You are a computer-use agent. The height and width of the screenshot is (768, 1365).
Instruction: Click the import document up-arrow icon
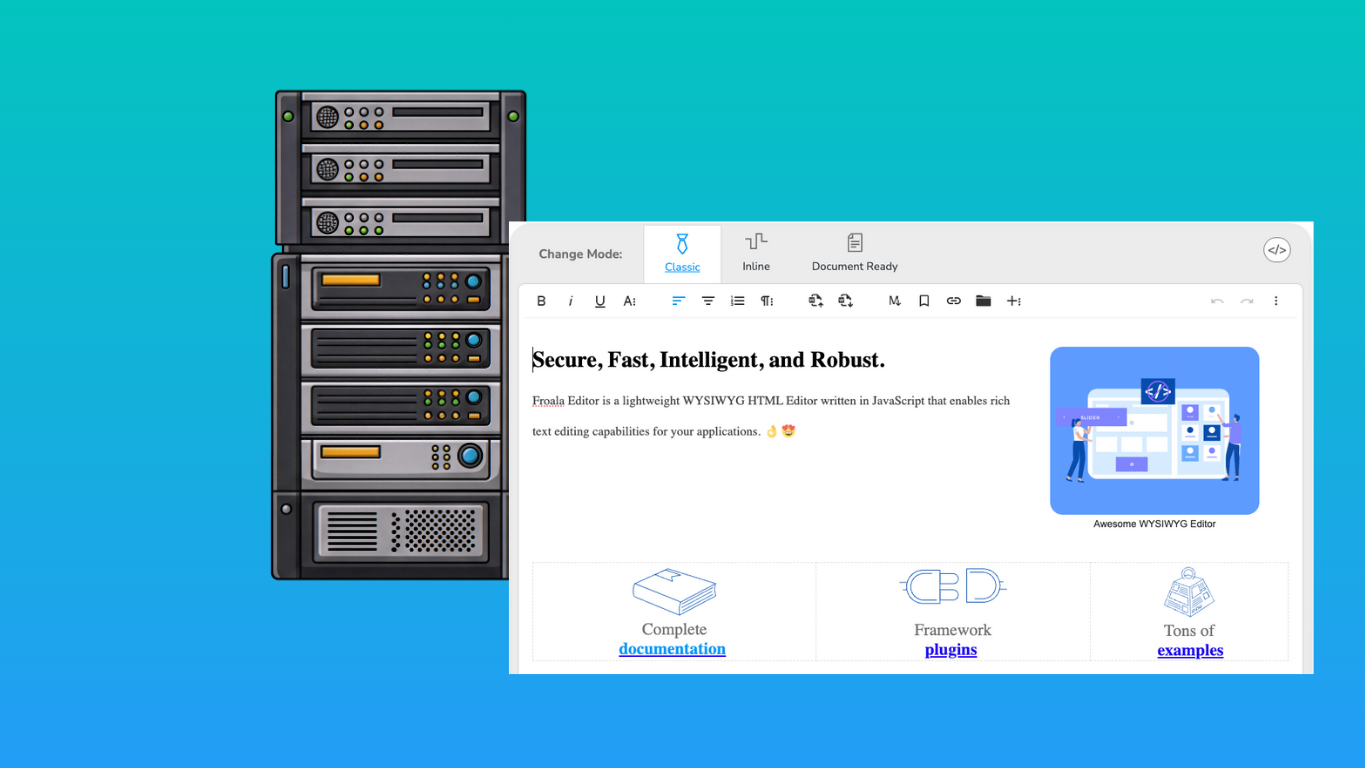pos(816,301)
